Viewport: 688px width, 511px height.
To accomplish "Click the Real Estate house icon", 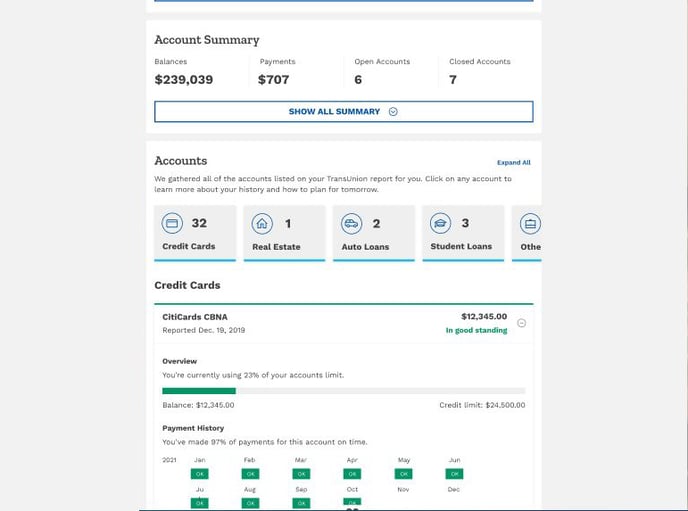I will coord(262,224).
